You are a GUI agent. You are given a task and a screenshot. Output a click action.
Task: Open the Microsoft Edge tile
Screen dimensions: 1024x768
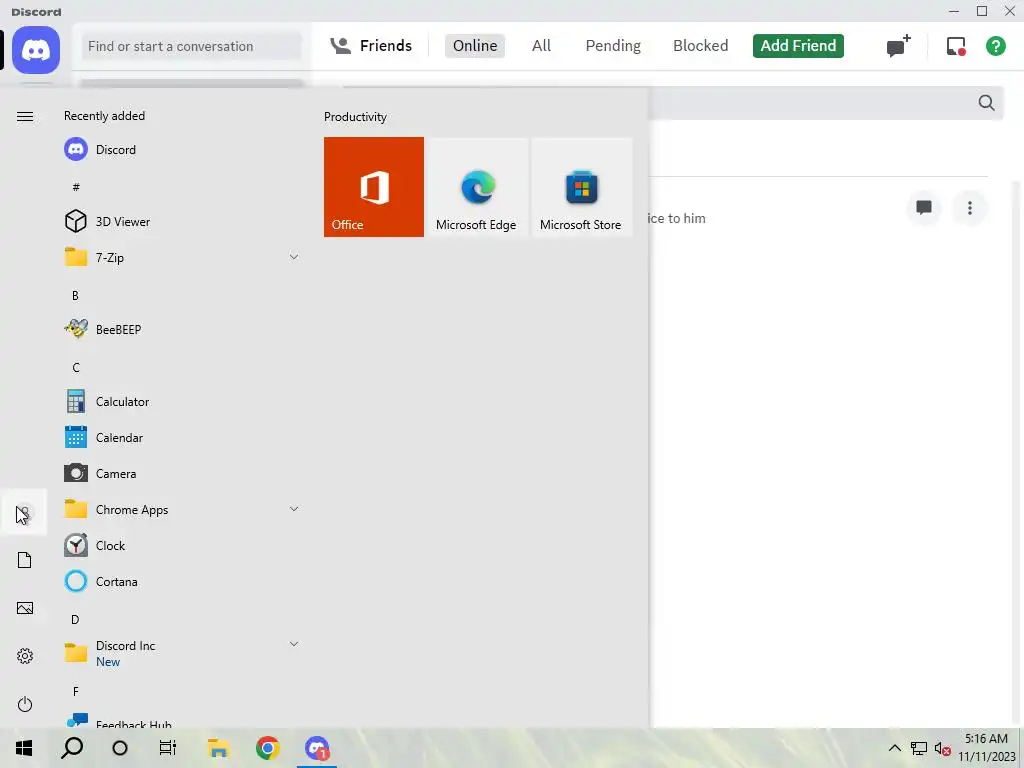pyautogui.click(x=478, y=187)
